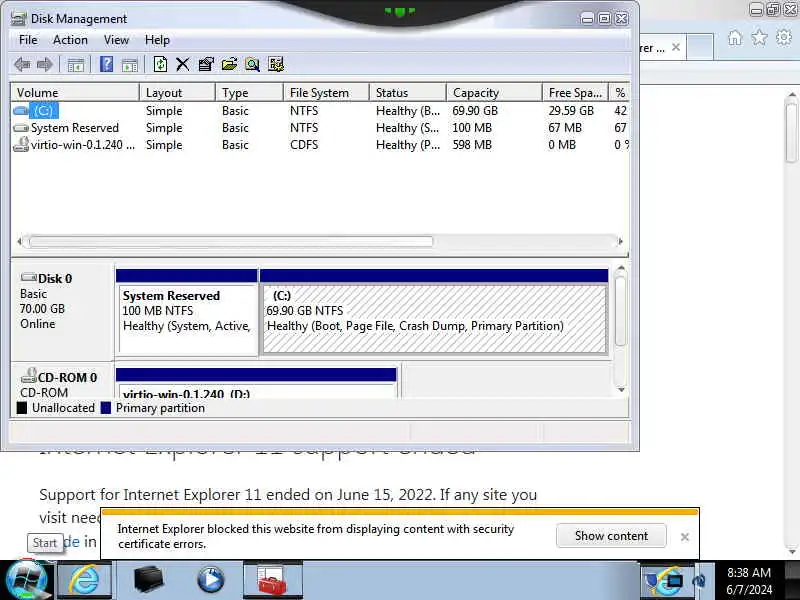
Task: Click the up arrow of the disk pane scrollbar
Action: 621,268
